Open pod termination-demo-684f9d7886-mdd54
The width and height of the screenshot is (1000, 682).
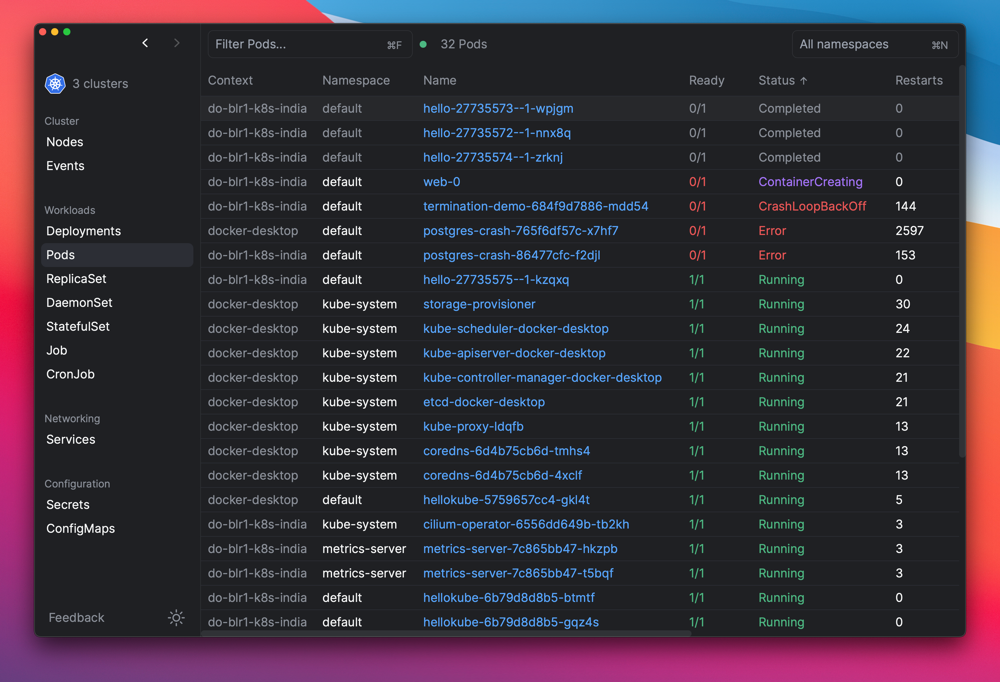[x=536, y=207]
